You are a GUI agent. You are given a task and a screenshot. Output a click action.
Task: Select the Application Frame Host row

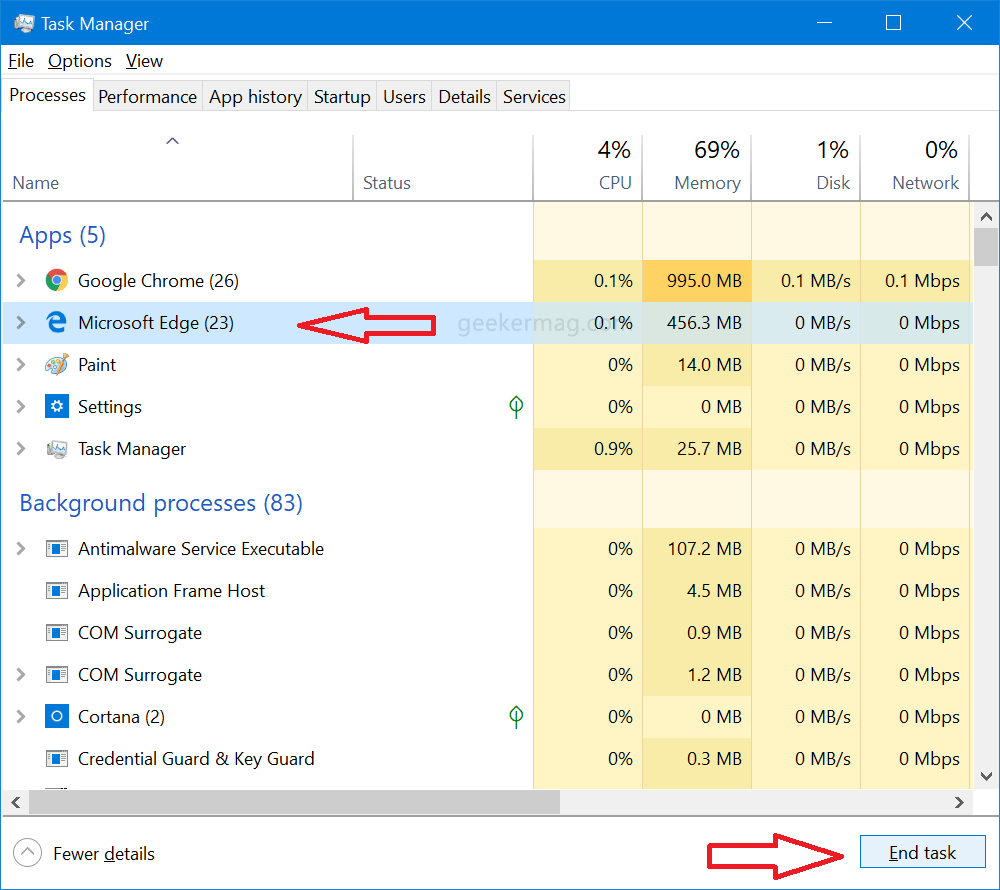[x=487, y=591]
